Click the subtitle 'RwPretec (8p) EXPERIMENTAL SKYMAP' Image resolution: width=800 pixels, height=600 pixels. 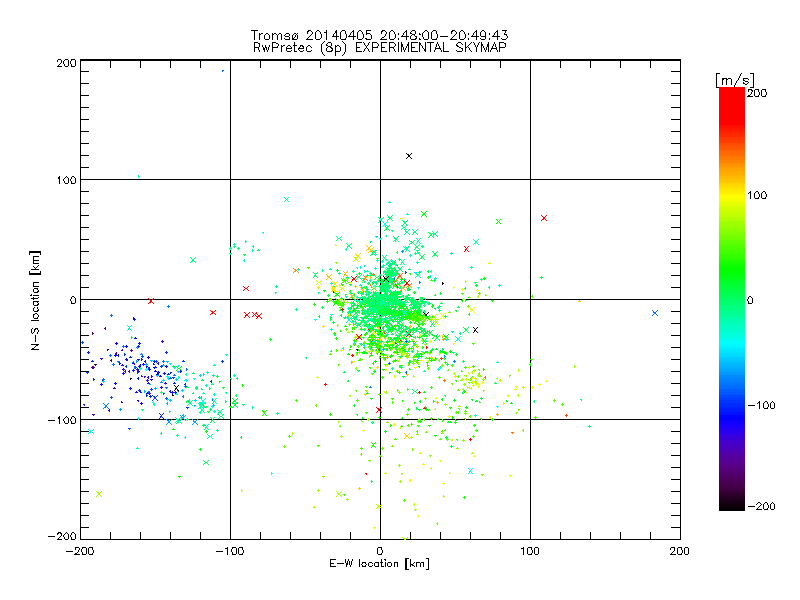(x=379, y=47)
